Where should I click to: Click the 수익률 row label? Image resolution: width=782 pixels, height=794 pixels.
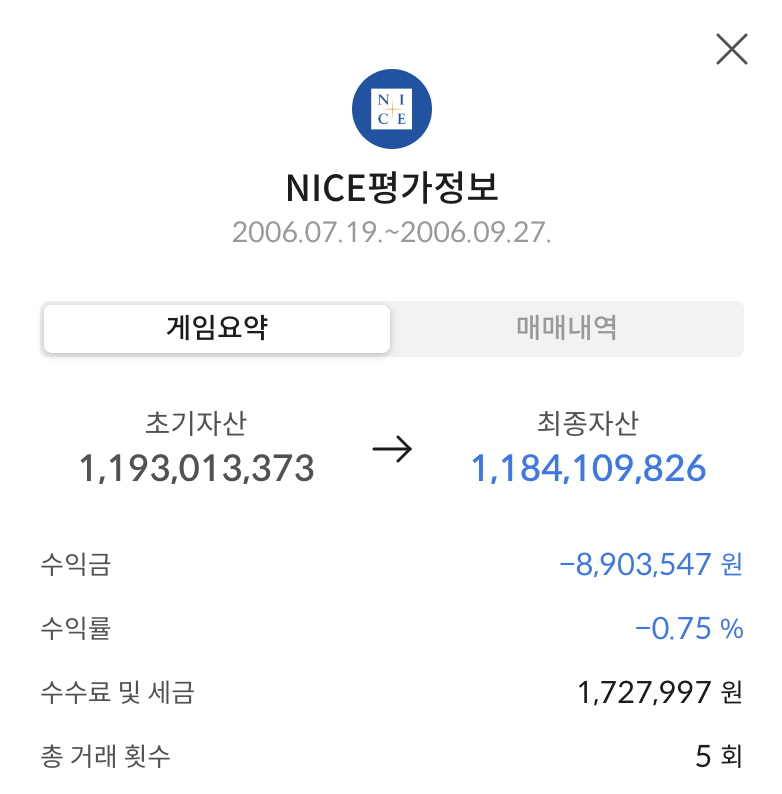(75, 628)
